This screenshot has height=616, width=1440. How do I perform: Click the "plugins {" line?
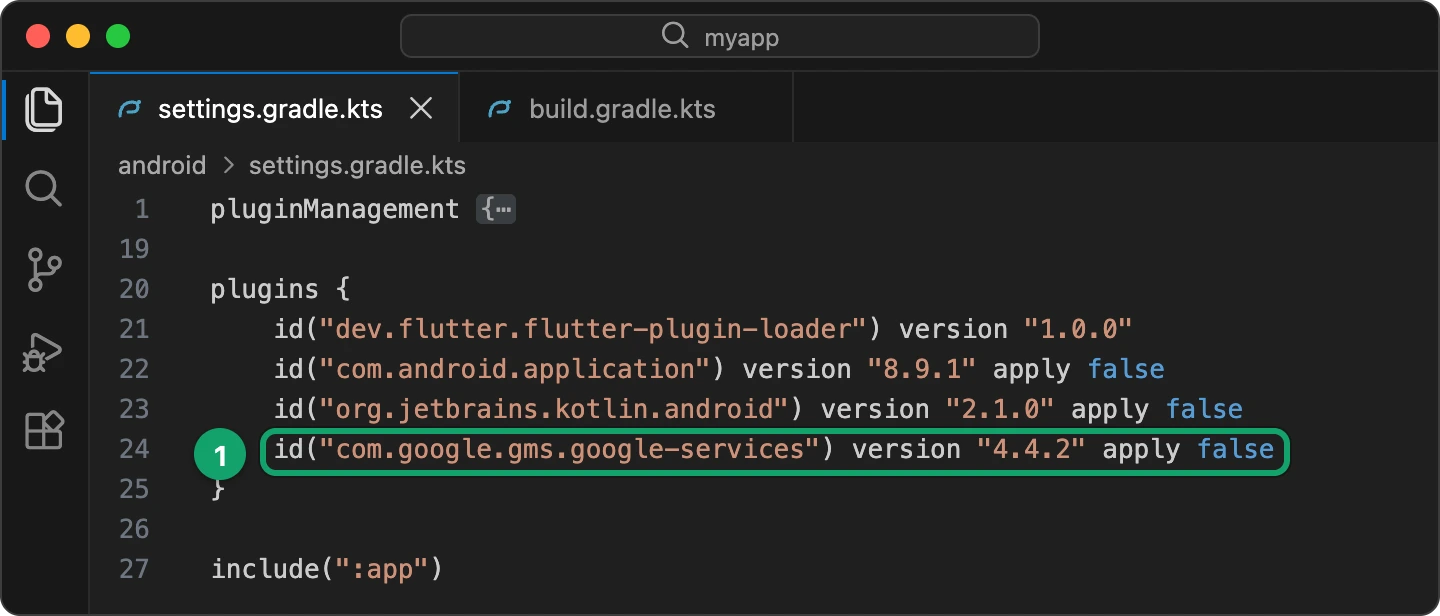coord(280,289)
